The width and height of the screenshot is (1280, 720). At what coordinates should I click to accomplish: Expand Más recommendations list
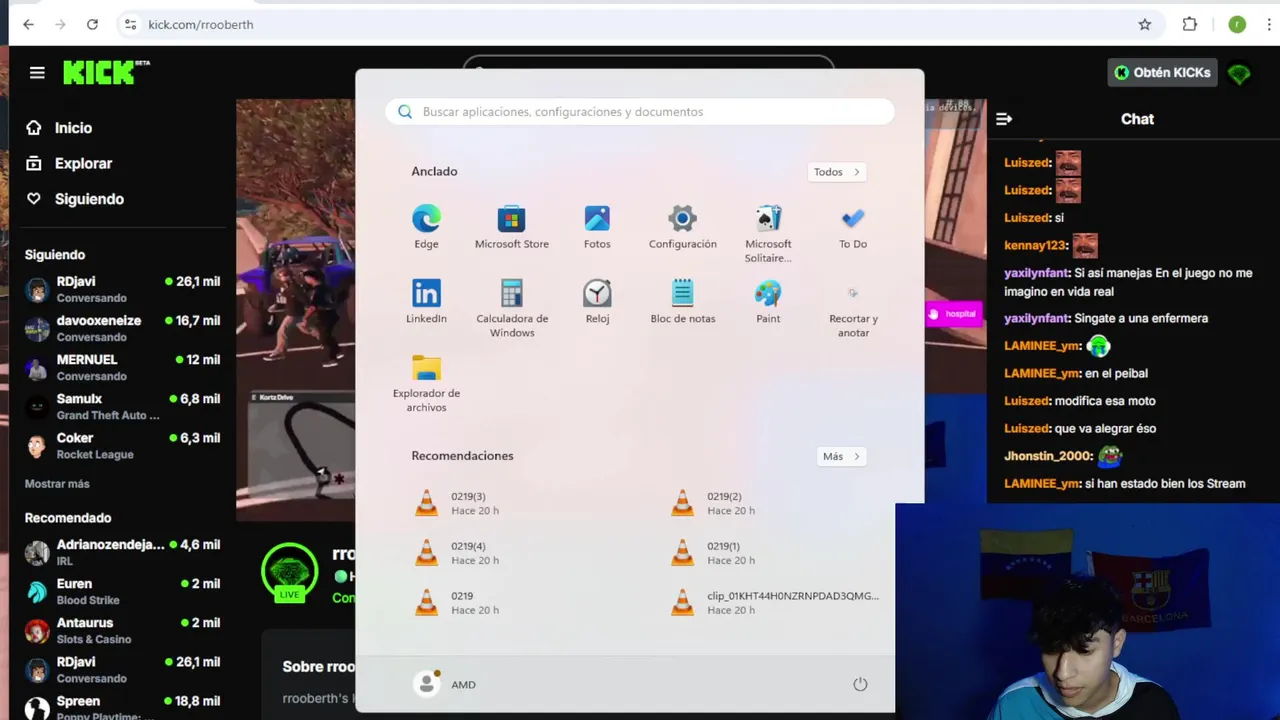(x=841, y=456)
